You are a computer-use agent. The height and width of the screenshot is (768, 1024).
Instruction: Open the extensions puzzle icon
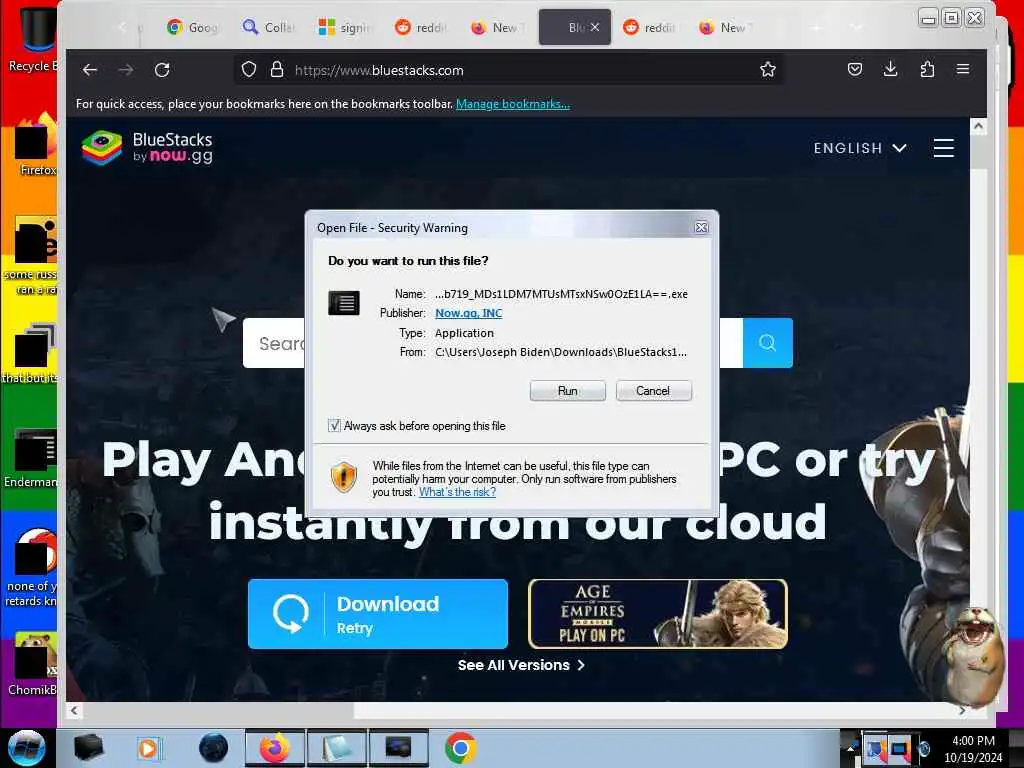(x=927, y=69)
